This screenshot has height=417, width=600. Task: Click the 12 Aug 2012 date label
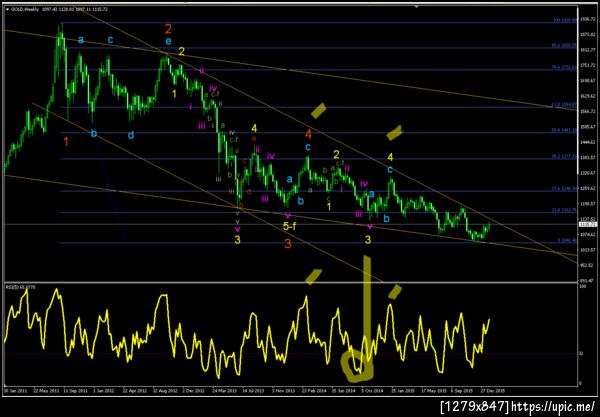pyautogui.click(x=165, y=391)
